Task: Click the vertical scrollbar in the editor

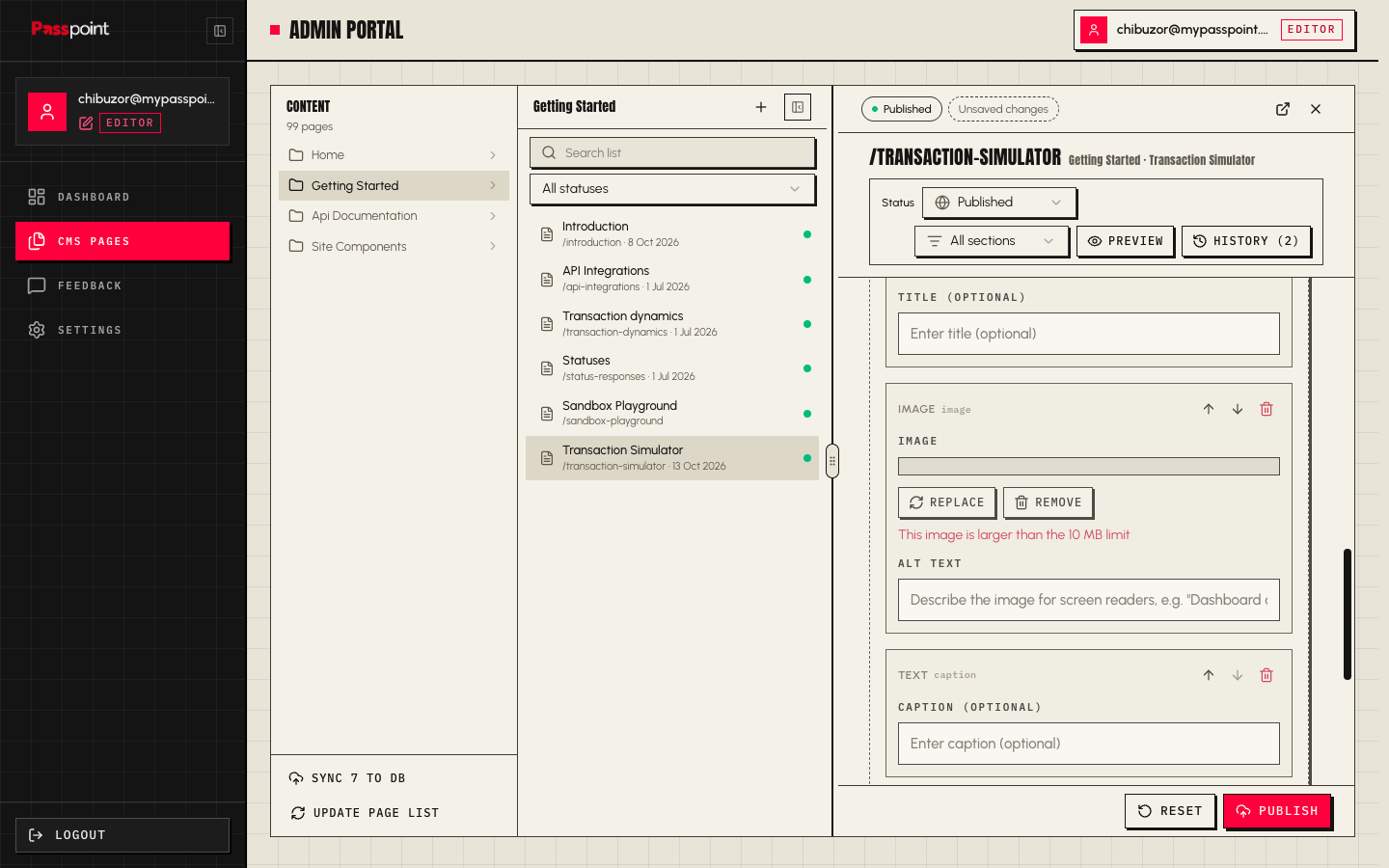Action: click(x=1348, y=614)
